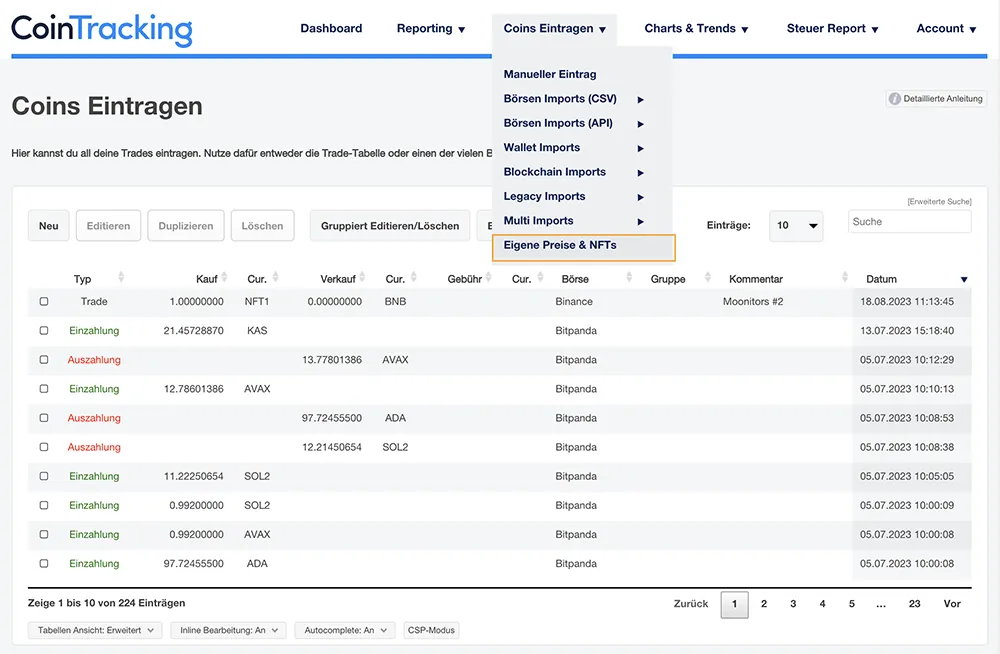Viewport: 1000px width, 654px height.
Task: Sort by the Gruppe column arrows
Action: click(707, 277)
